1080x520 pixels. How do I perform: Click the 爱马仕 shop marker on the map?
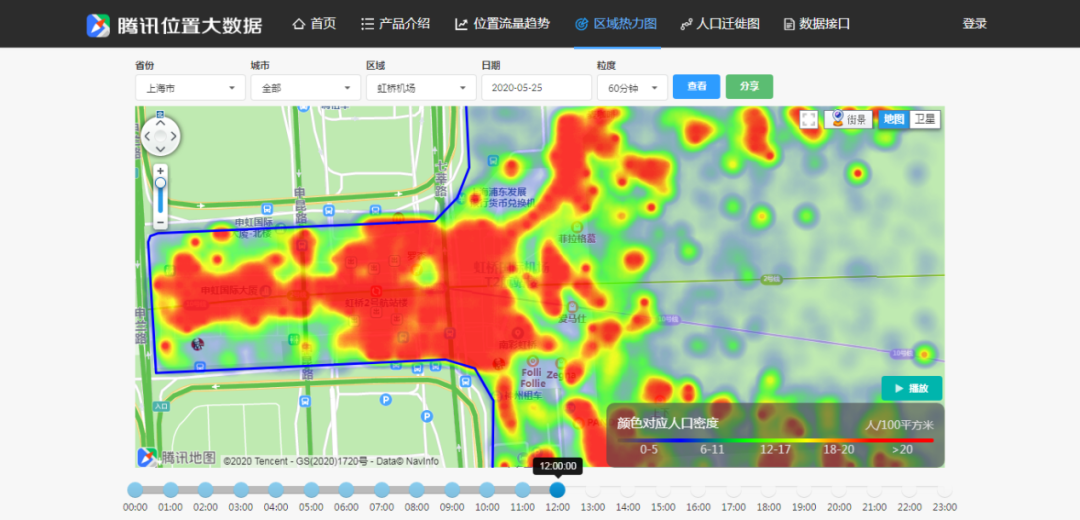(572, 307)
